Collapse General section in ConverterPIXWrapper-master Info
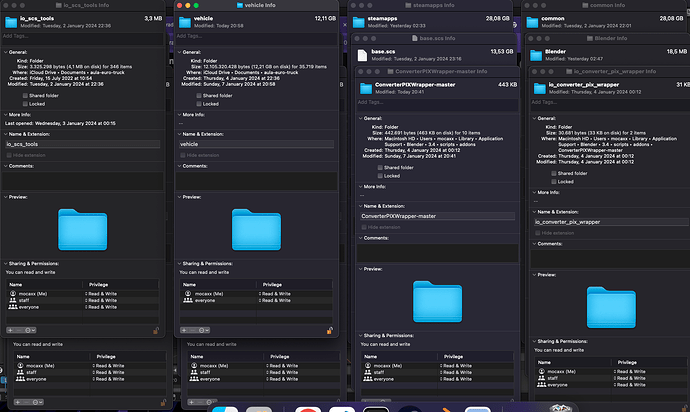This screenshot has width=690, height=412. pyautogui.click(x=360, y=118)
